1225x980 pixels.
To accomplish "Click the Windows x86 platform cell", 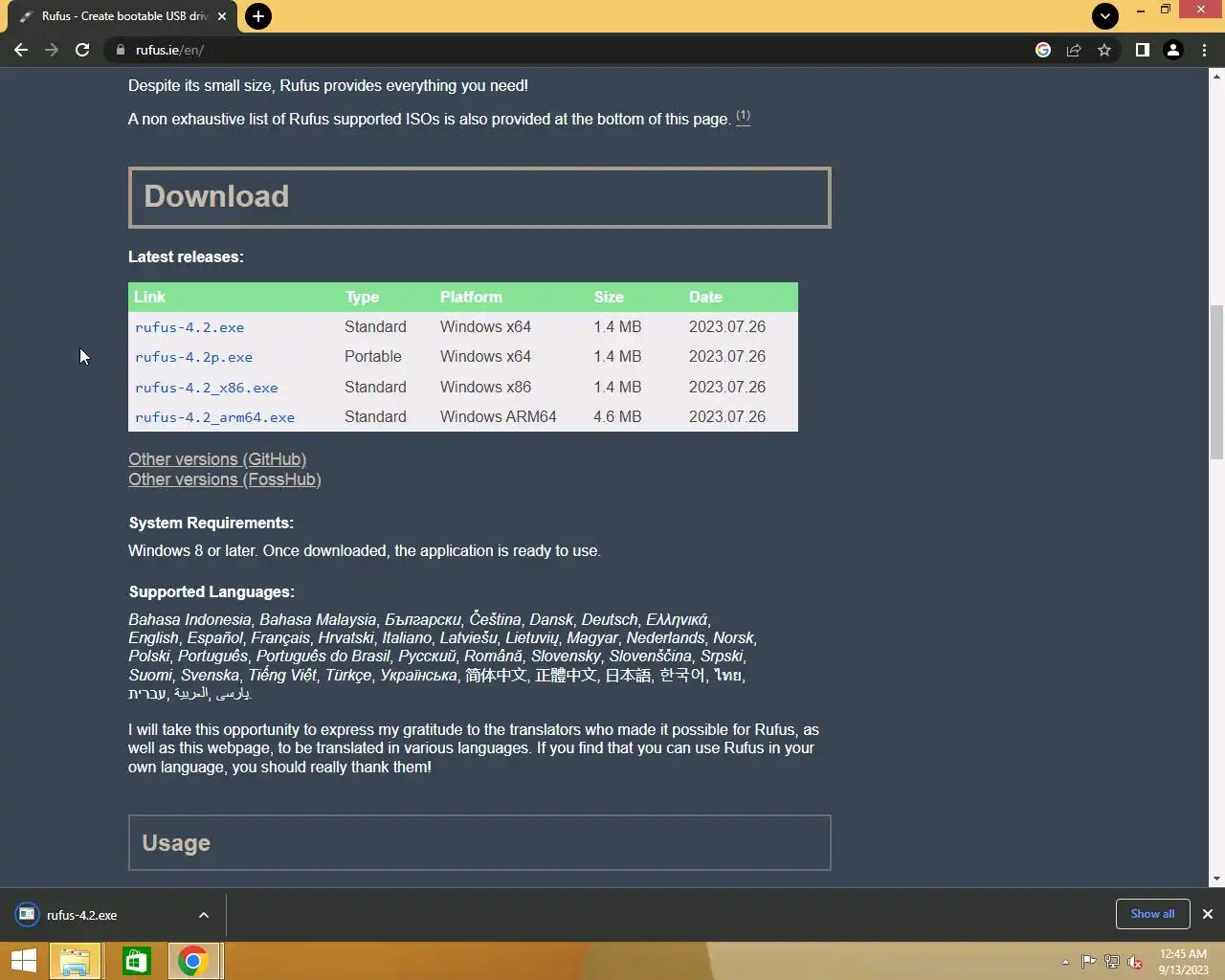I will 485,387.
